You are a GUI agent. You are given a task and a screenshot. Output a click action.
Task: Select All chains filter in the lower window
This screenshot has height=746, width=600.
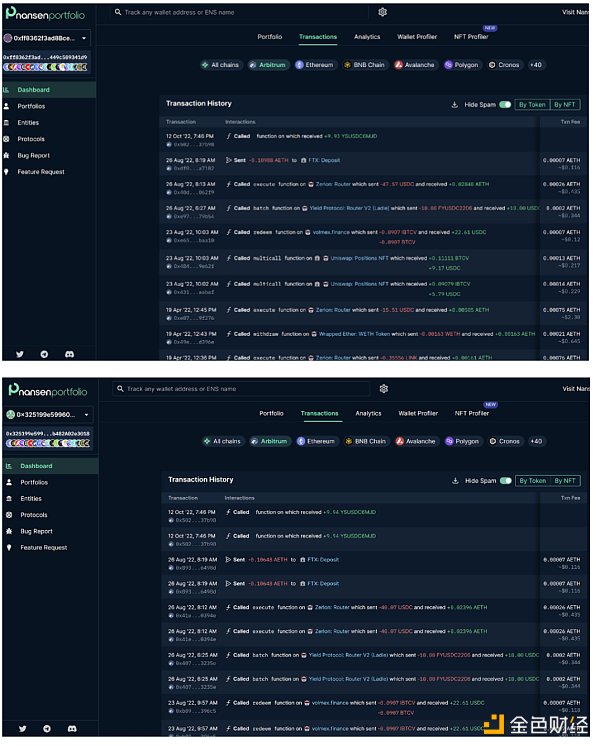coord(221,441)
